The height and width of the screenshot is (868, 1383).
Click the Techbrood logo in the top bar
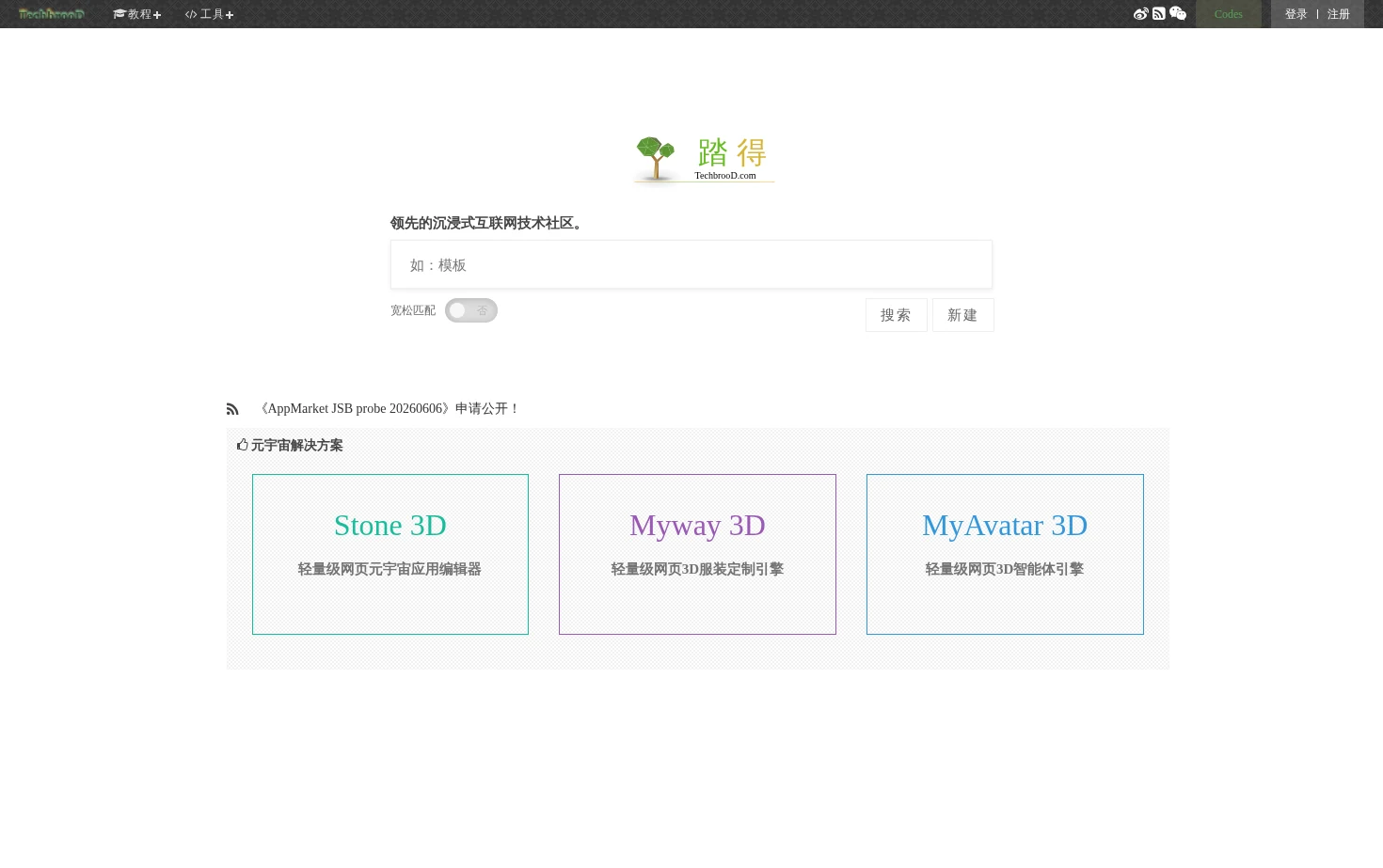click(52, 14)
